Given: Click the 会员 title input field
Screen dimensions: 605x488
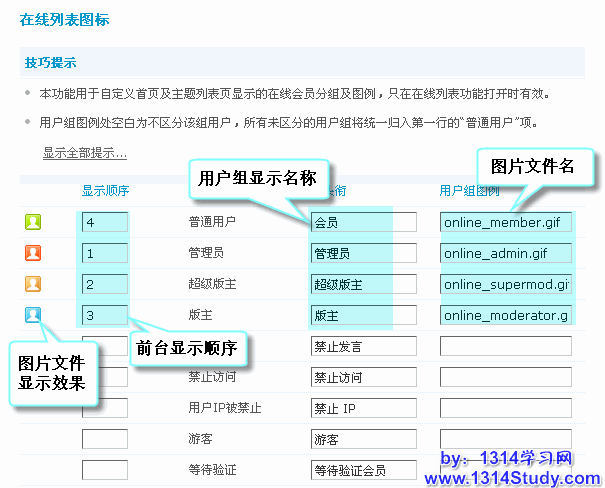Looking at the screenshot, I should tap(363, 222).
